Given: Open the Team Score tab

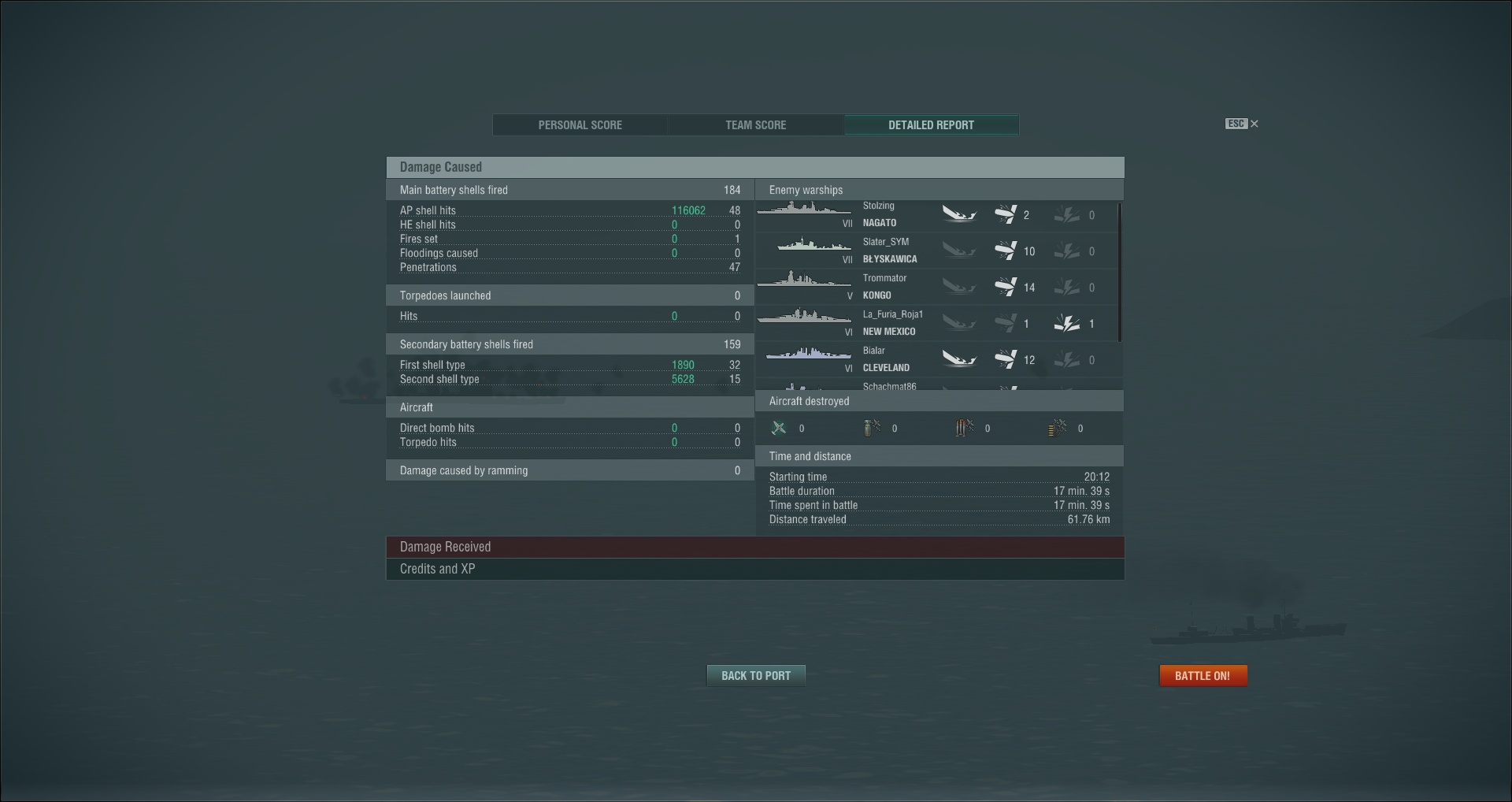Looking at the screenshot, I should [x=756, y=125].
